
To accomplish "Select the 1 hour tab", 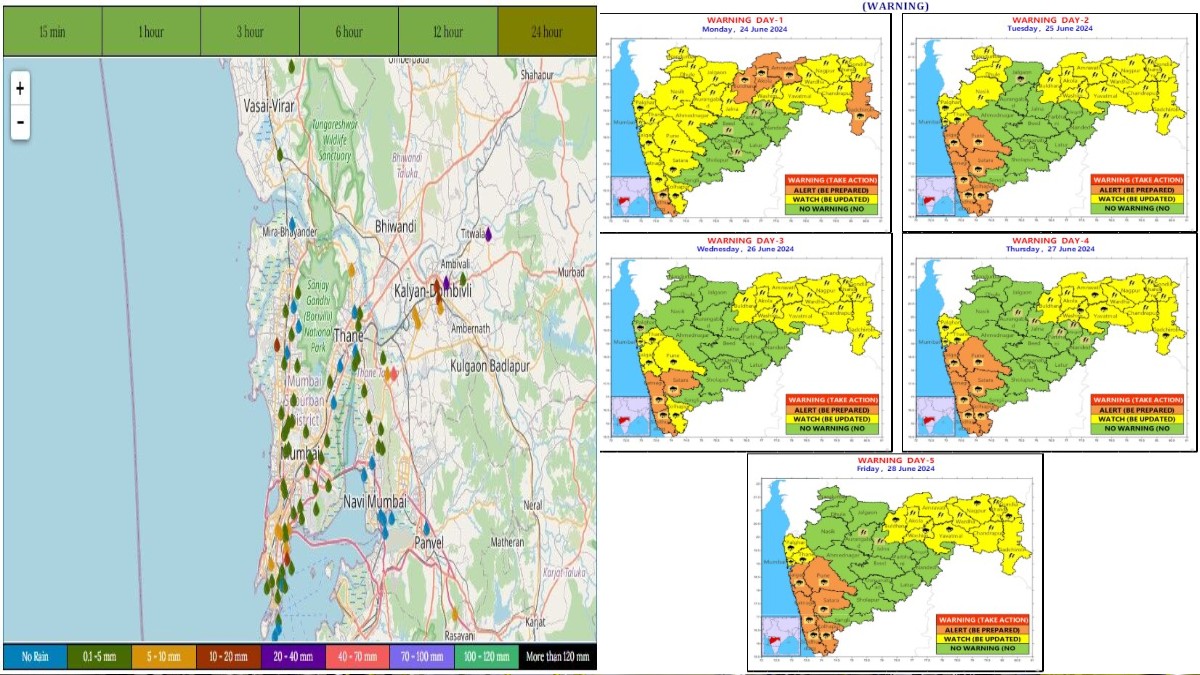I will point(151,32).
